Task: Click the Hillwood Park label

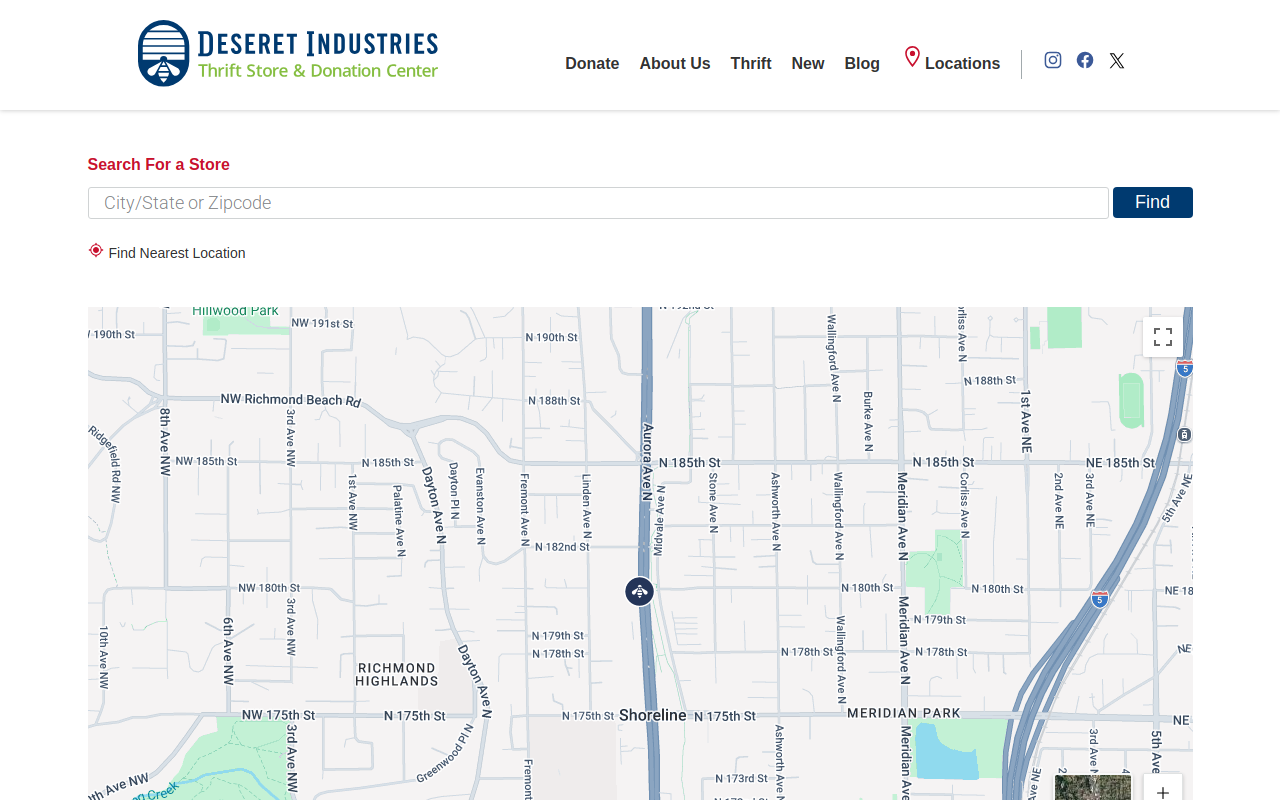Action: coord(236,311)
